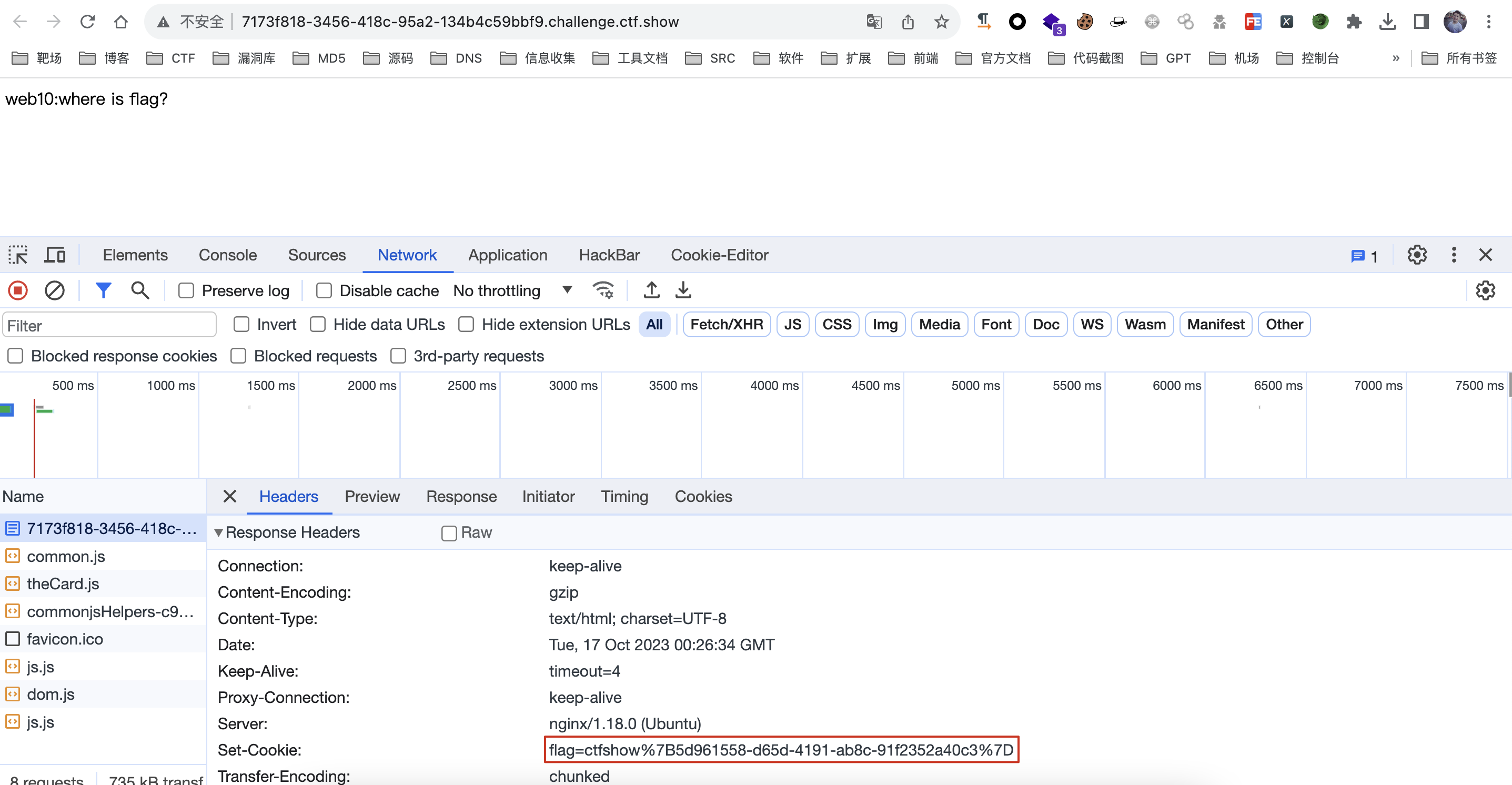Viewport: 1512px width, 785px height.
Task: Open the Google Translate page icon
Action: pos(873,22)
